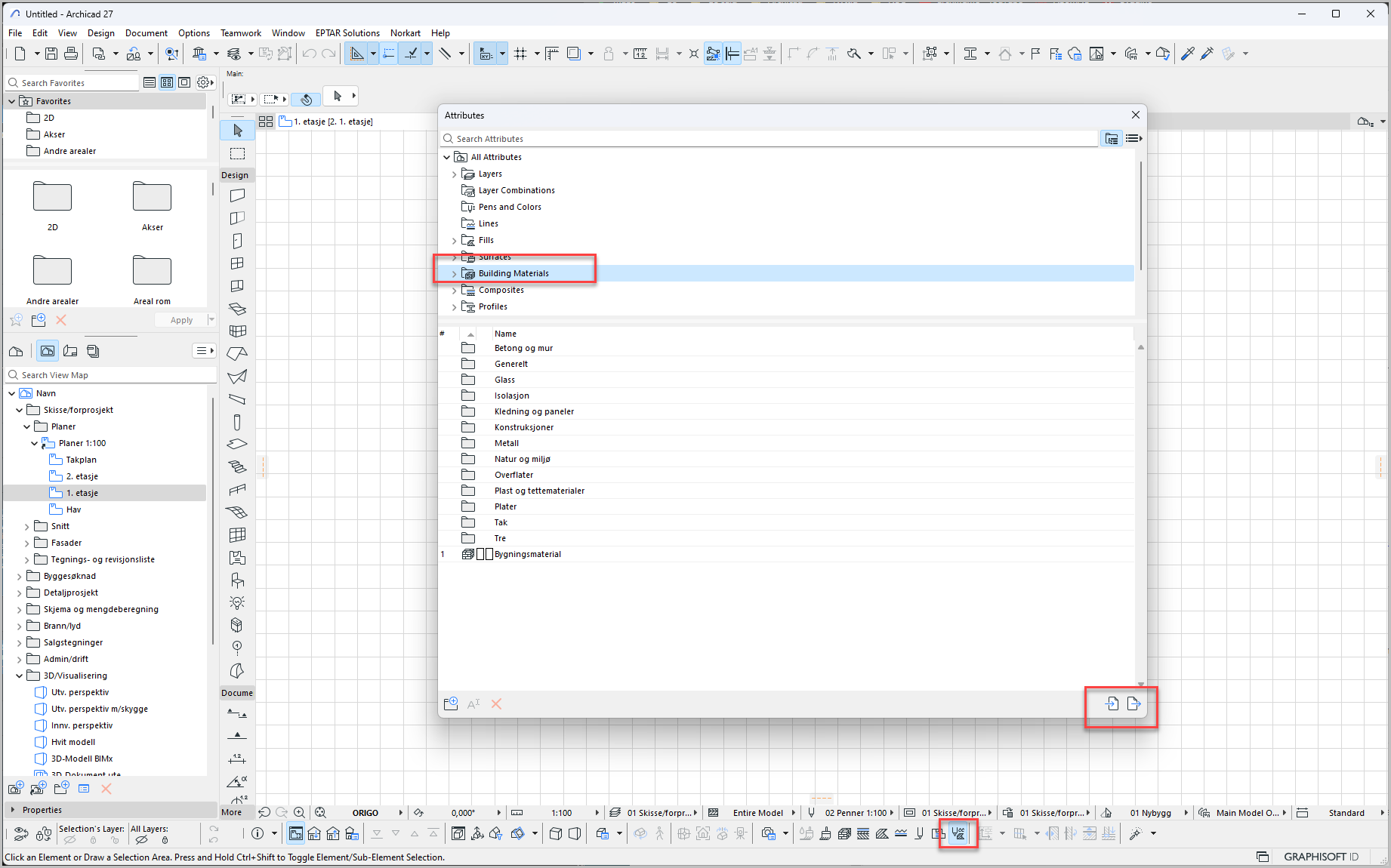The width and height of the screenshot is (1391, 868).
Task: Open the 1:100 scale selector
Action: point(562,813)
